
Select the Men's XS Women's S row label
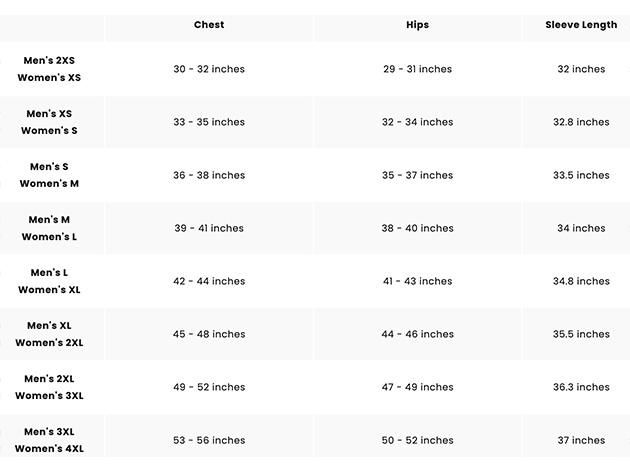pos(49,122)
